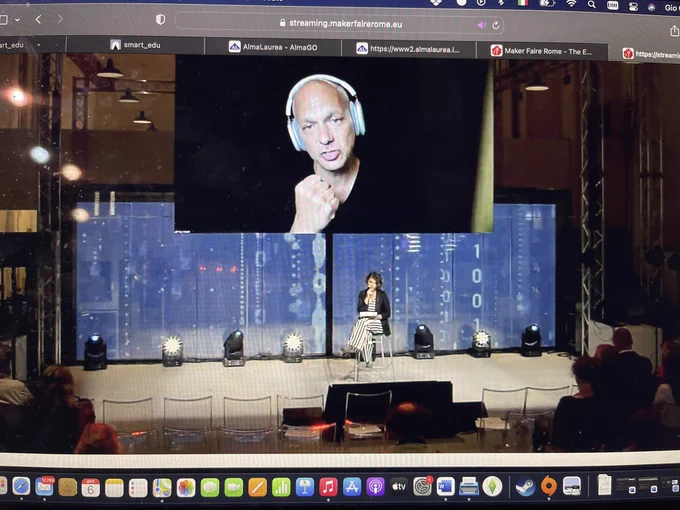Switch to the smart_edu tab
Image resolution: width=680 pixels, height=510 pixels.
pyautogui.click(x=135, y=45)
